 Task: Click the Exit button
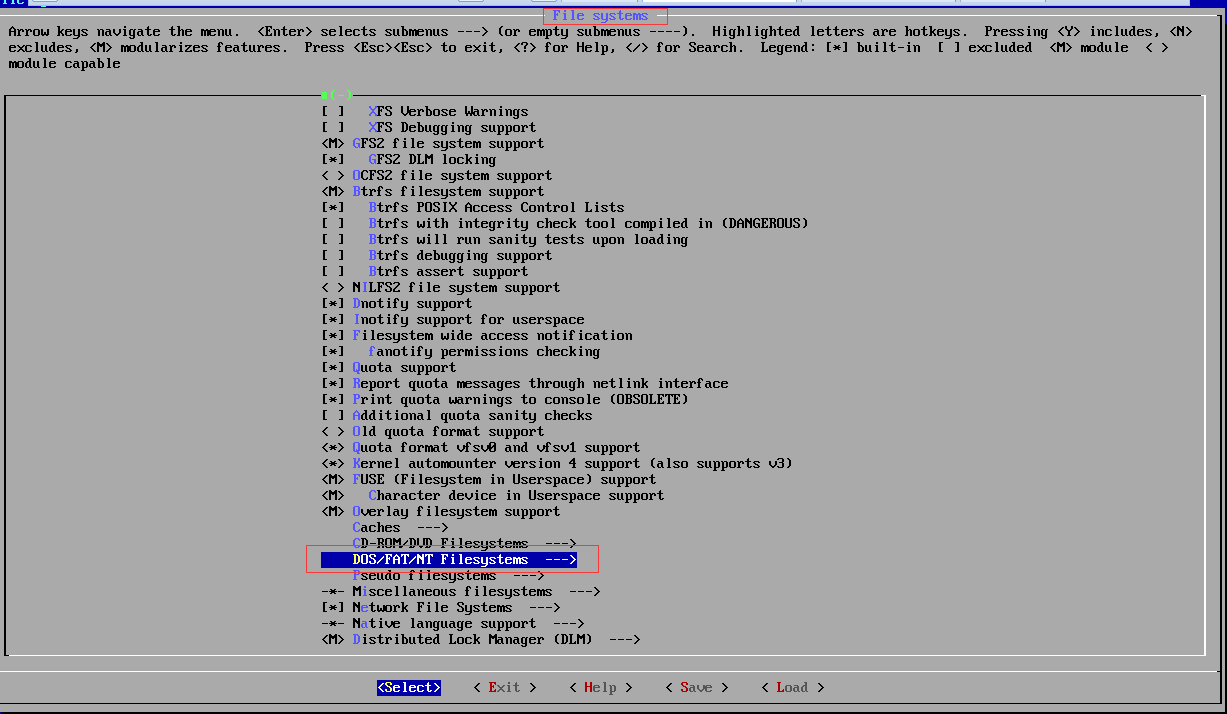(x=505, y=687)
